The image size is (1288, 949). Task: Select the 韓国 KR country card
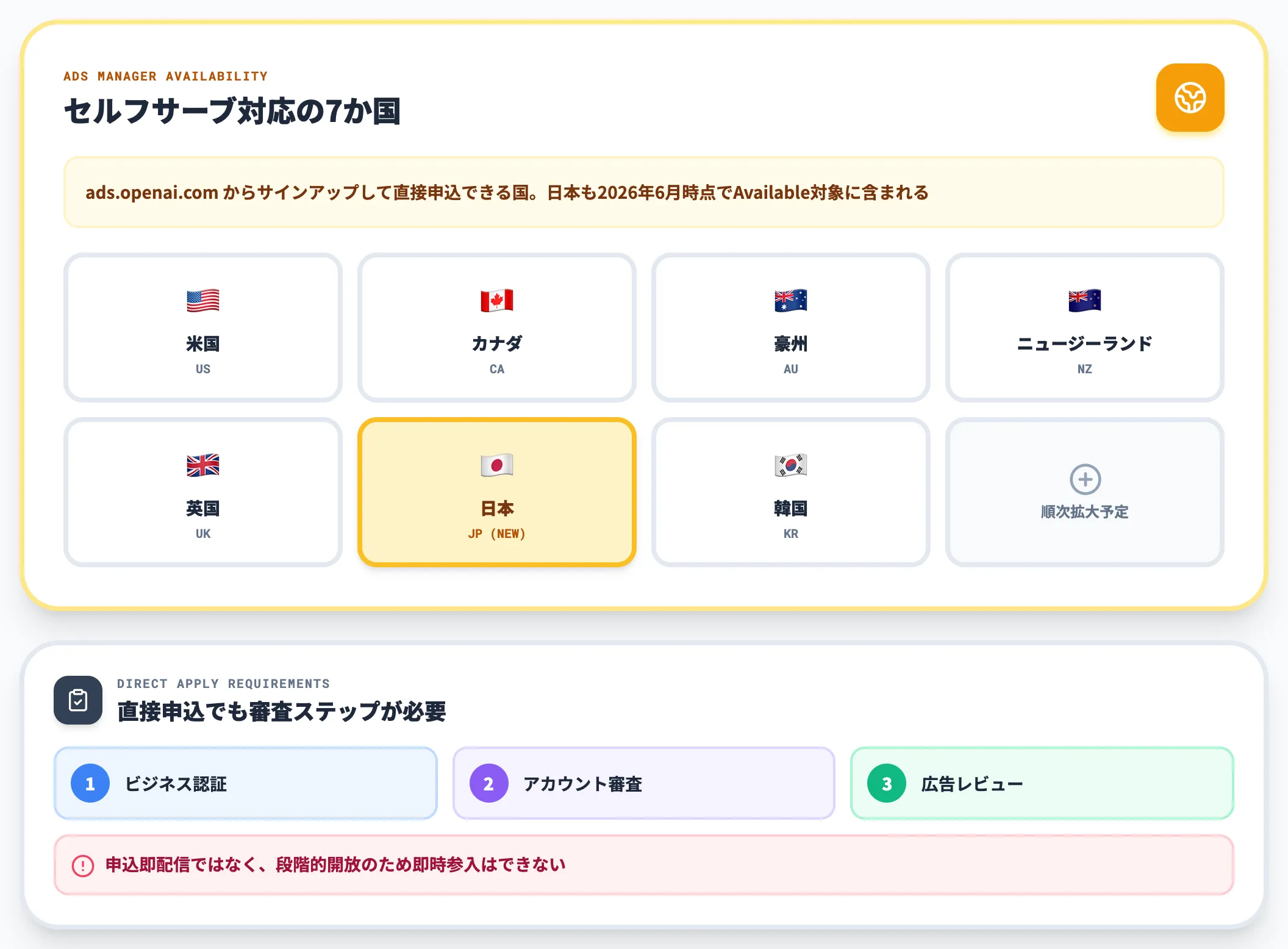point(791,492)
